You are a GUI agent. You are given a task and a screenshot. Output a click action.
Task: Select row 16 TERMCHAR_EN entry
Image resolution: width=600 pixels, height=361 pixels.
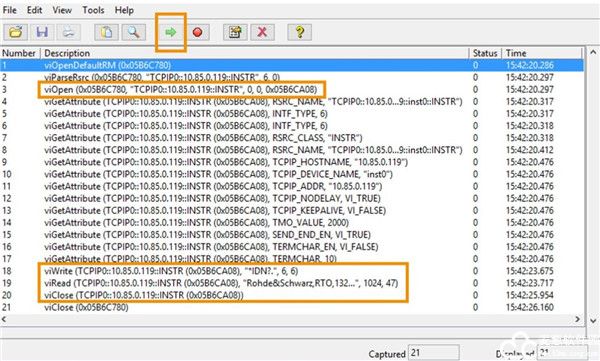click(x=292, y=247)
